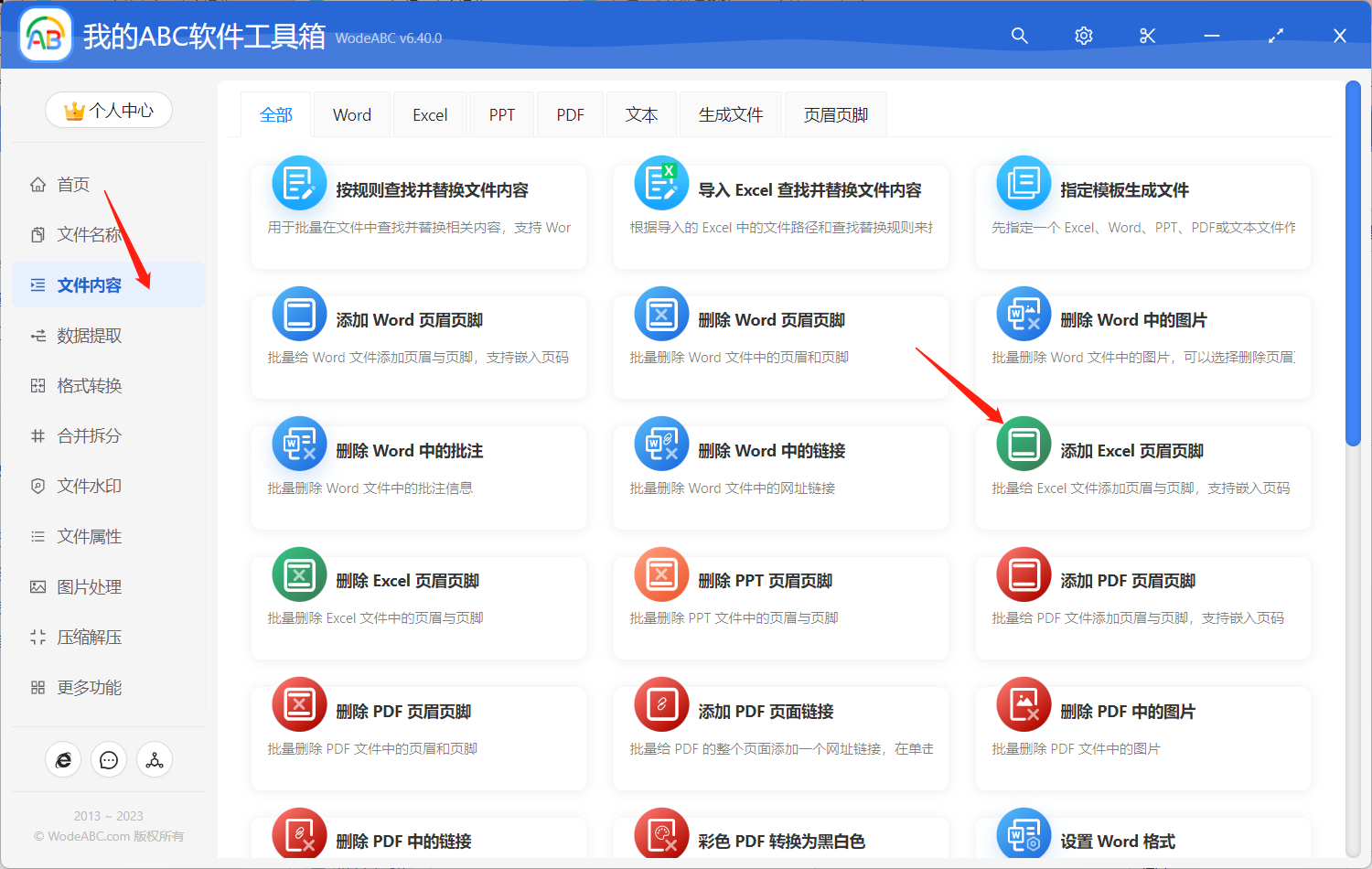The image size is (1372, 869).
Task: Open the chat feedback bubble icon
Action: pyautogui.click(x=109, y=759)
